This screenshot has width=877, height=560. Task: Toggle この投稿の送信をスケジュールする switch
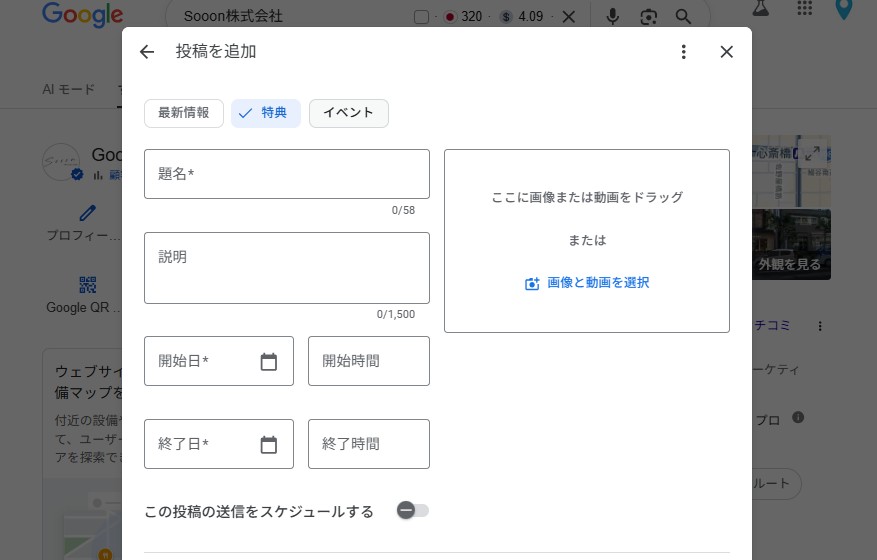(413, 510)
